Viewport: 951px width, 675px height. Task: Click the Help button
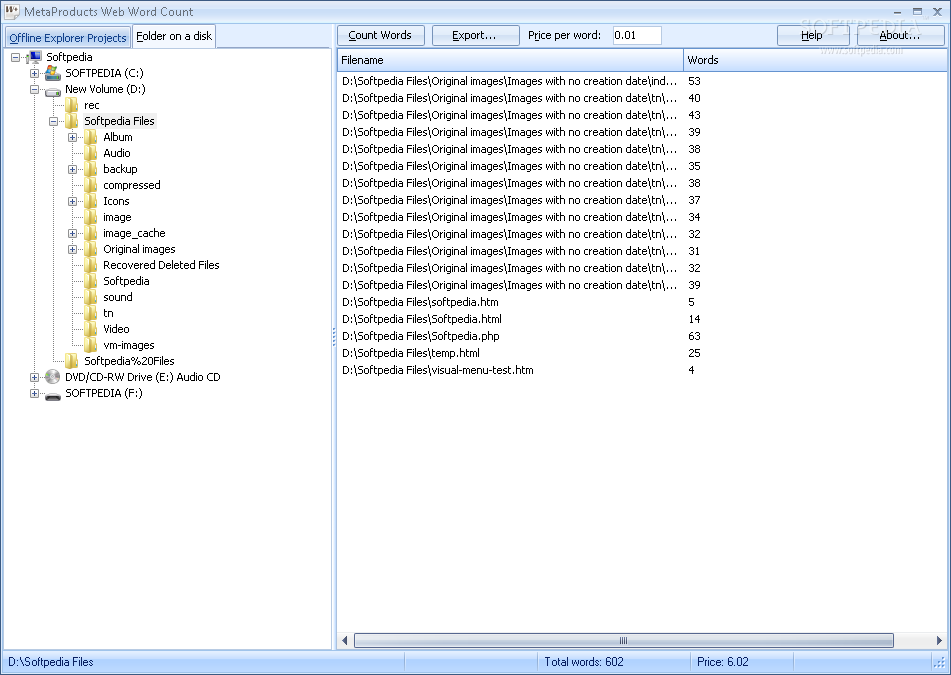[812, 35]
